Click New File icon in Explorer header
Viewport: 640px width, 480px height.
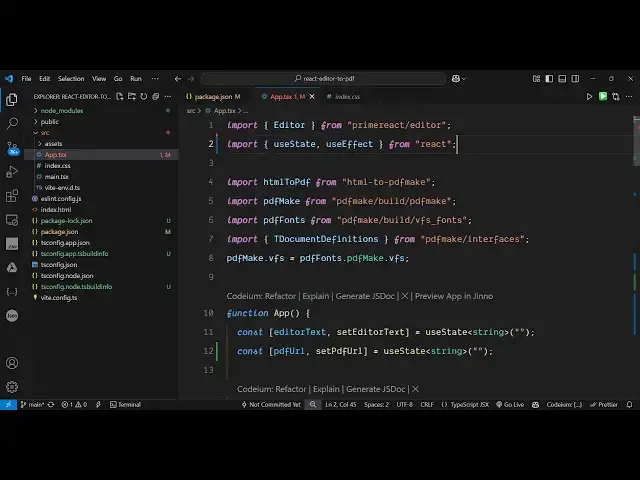point(120,97)
